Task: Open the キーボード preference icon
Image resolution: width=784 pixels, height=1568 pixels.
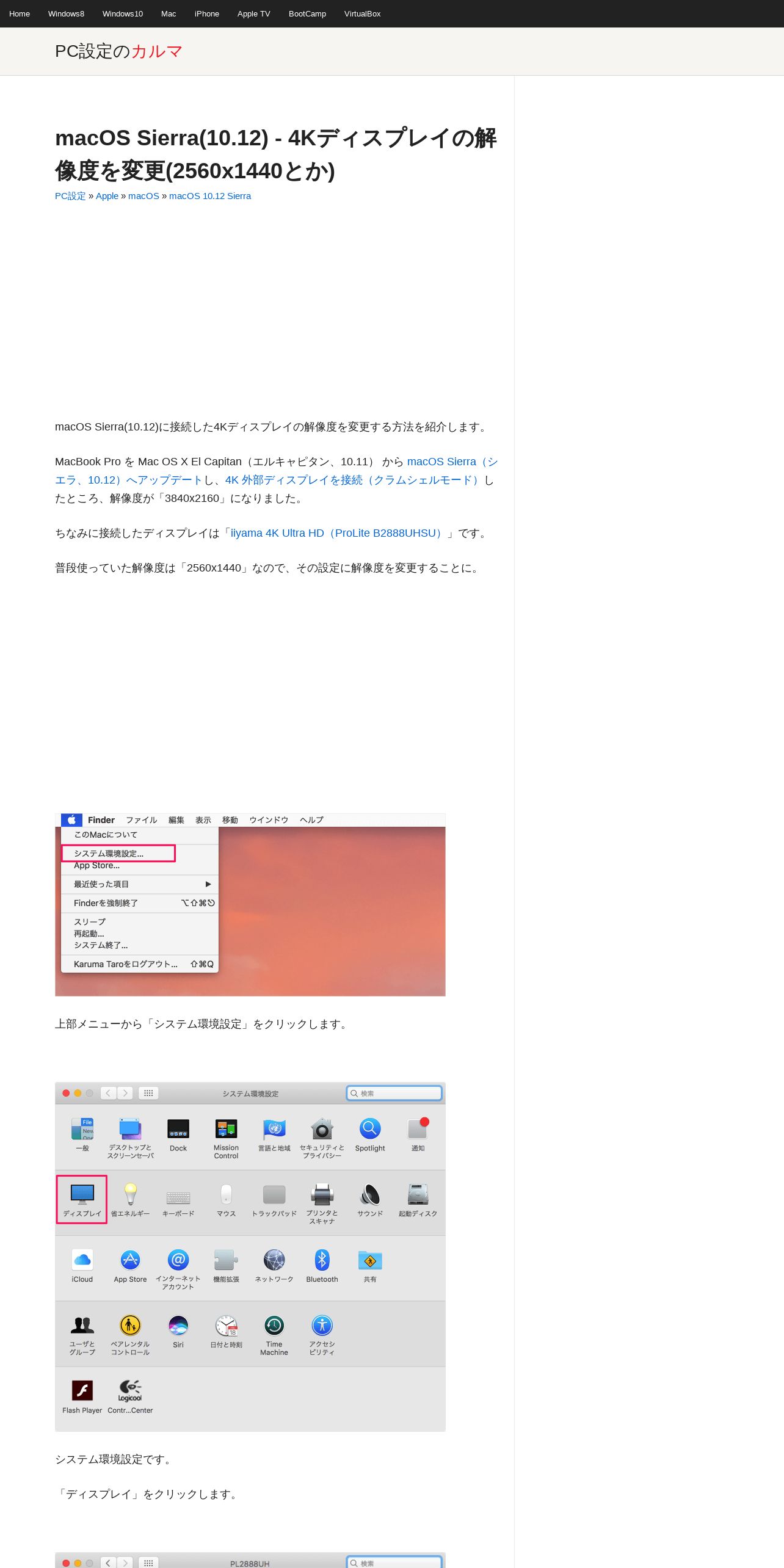Action: [178, 1200]
